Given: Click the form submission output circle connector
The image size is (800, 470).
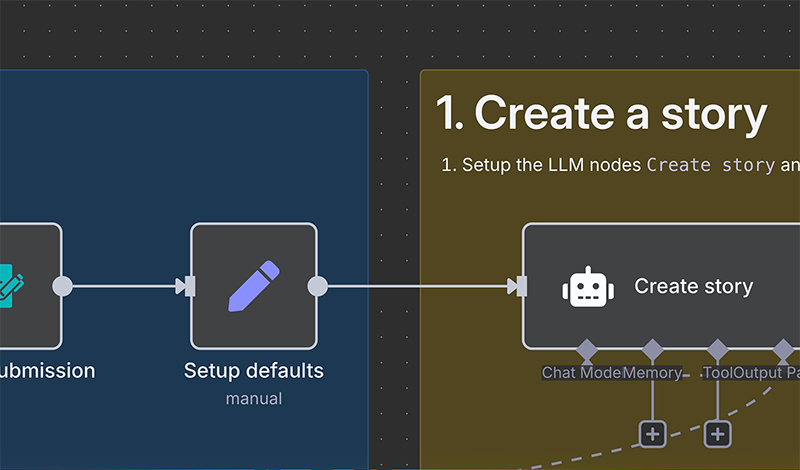Looking at the screenshot, I should 62,287.
